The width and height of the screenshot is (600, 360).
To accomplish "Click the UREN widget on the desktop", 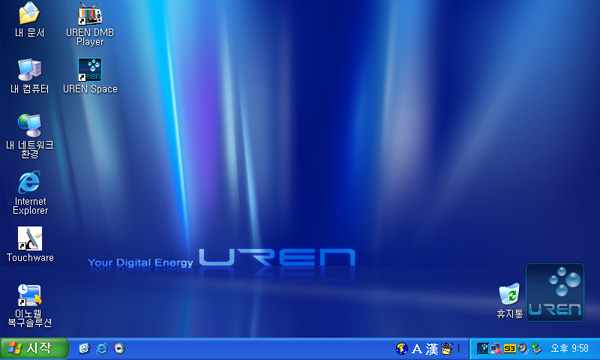I will 555,292.
